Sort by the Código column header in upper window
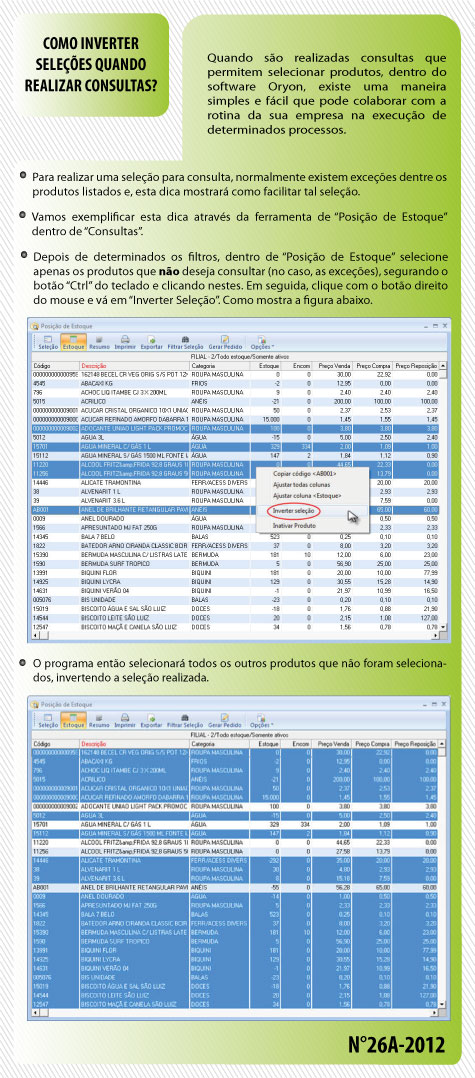 coord(55,366)
